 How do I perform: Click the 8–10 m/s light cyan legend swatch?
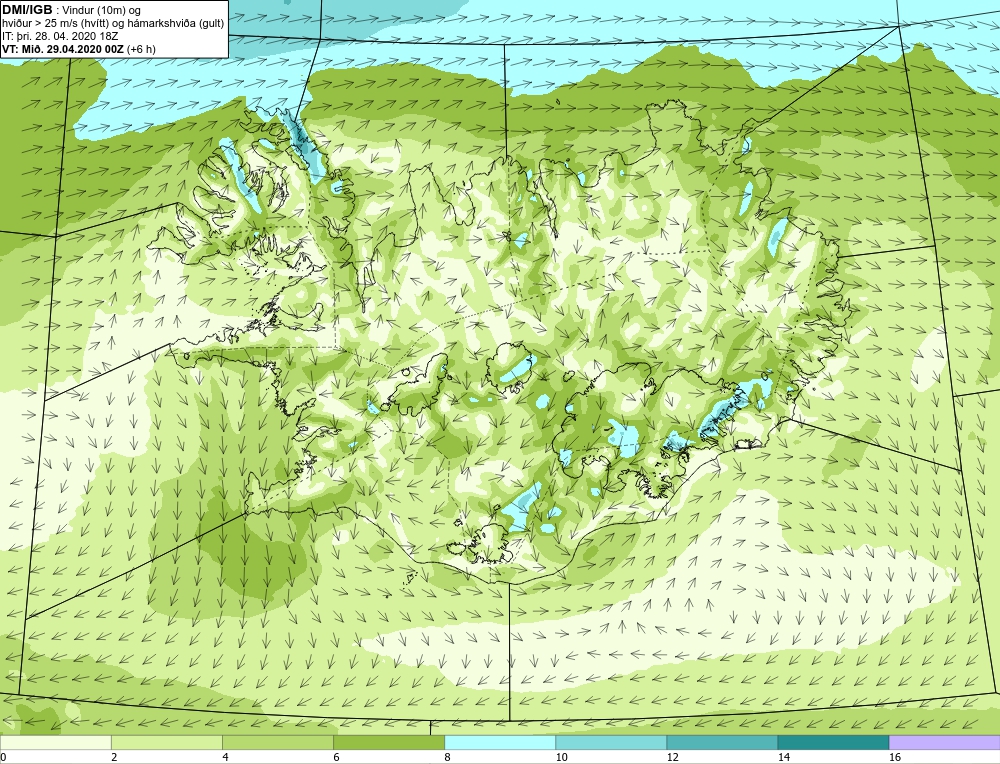click(x=500, y=742)
